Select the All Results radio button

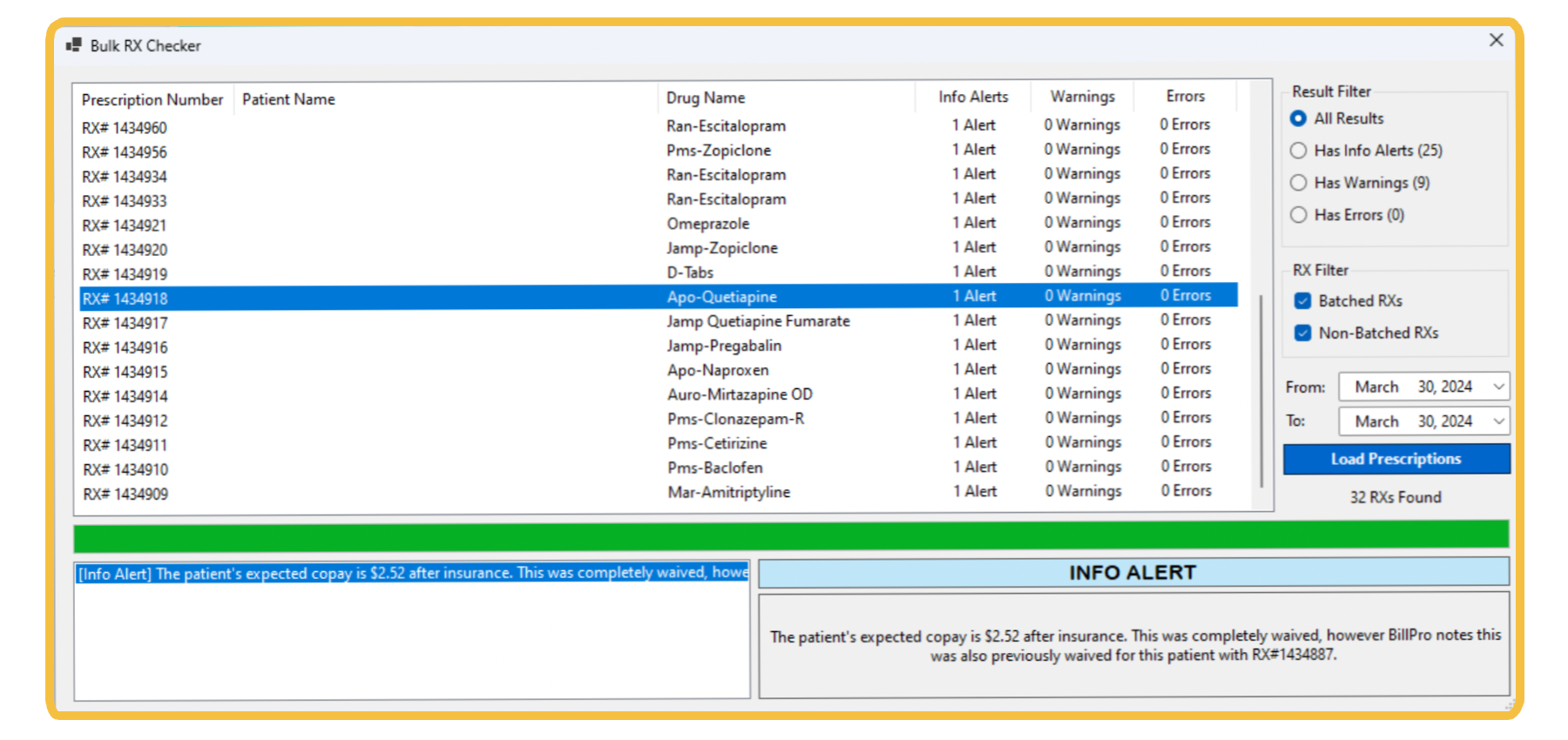(x=1298, y=118)
